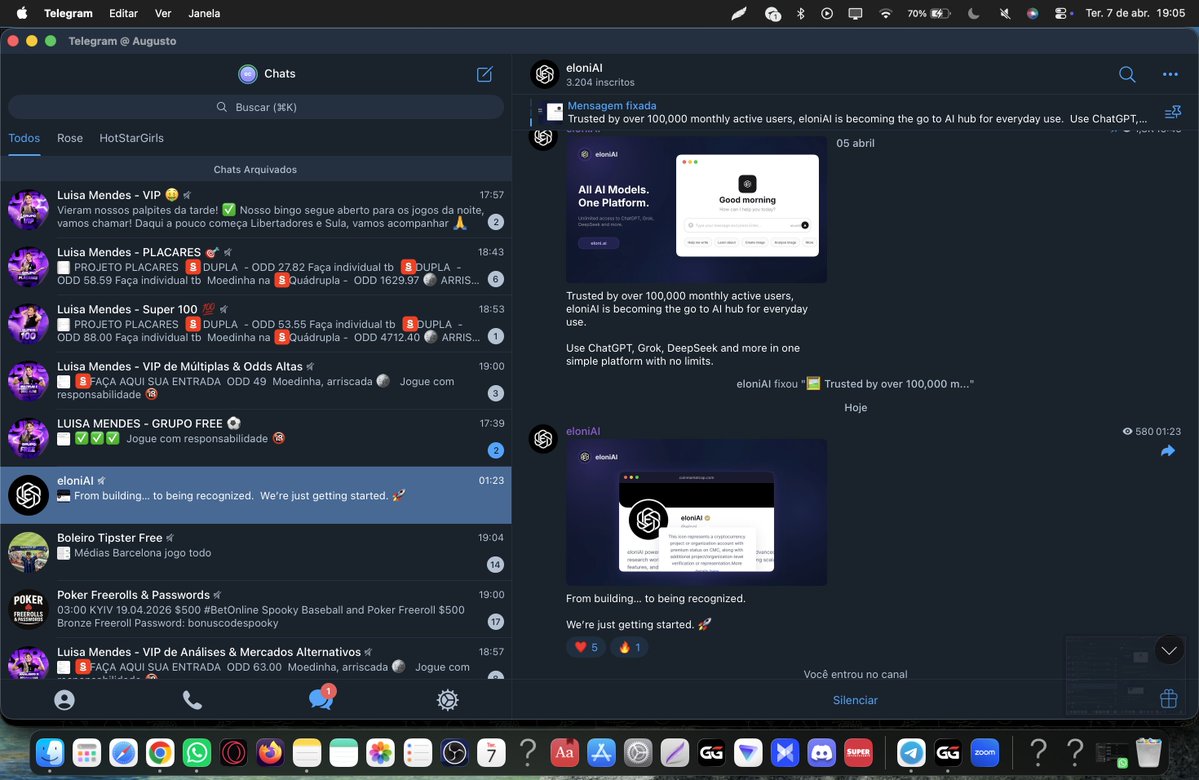
Task: Open Luisa Mendes VIP de Múltiplas & Odds Altas
Action: pos(255,381)
